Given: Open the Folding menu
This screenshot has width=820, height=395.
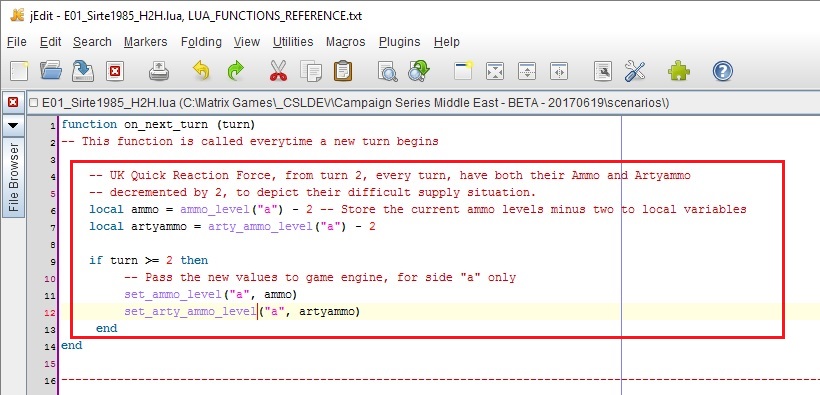Looking at the screenshot, I should click(201, 42).
